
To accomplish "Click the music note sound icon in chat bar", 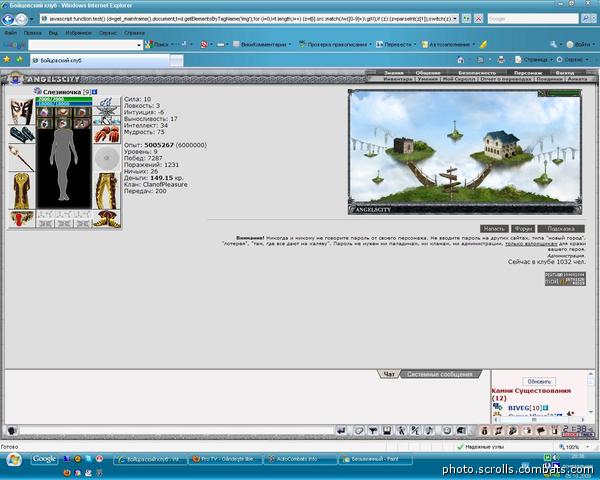I will pyautogui.click(x=429, y=431).
